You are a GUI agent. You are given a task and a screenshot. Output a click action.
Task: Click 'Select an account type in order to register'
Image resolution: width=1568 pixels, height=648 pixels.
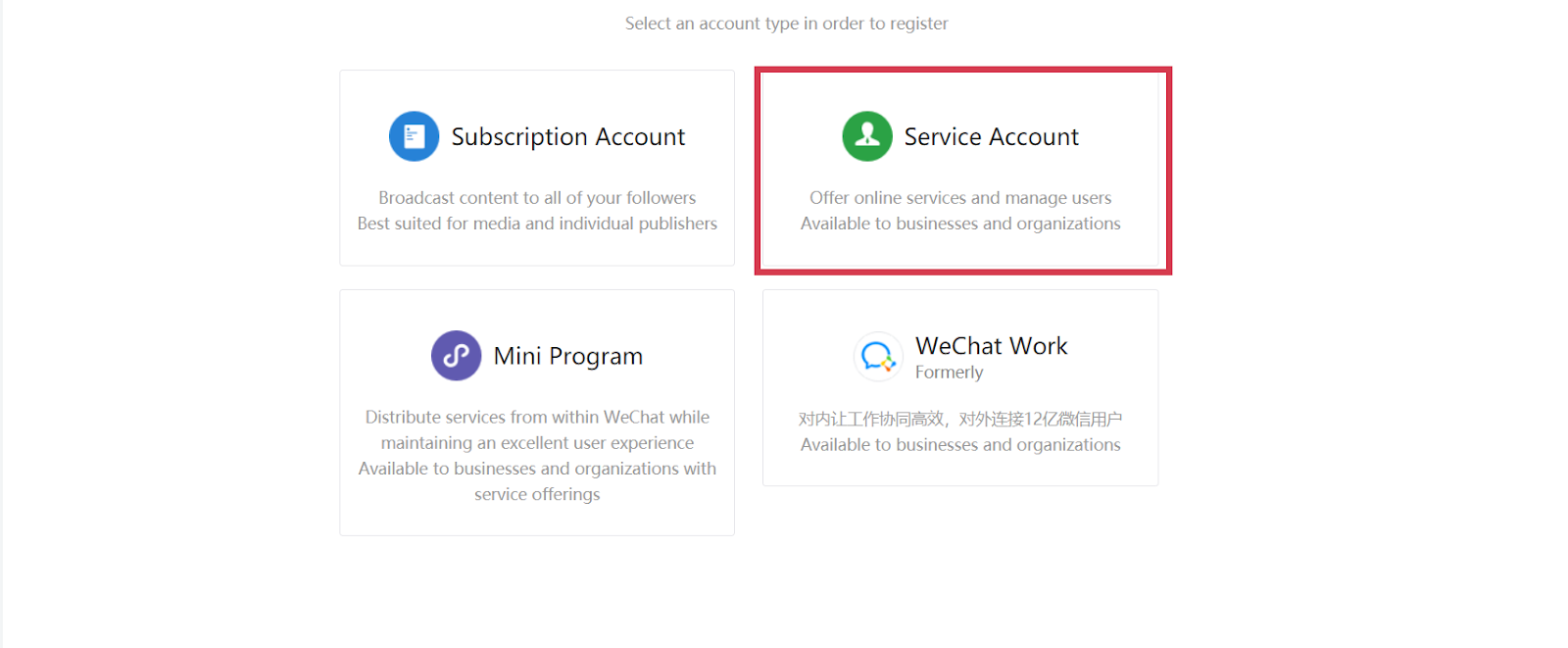coord(787,24)
